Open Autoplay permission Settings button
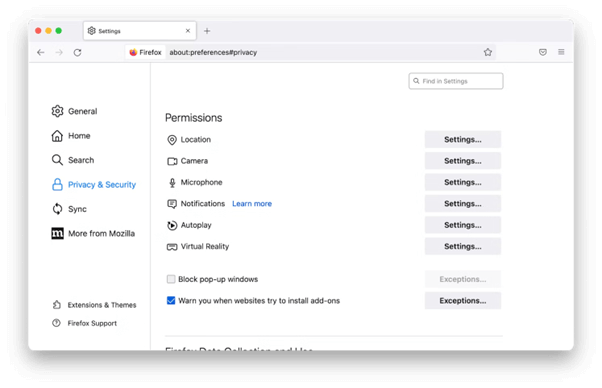 [x=463, y=225]
